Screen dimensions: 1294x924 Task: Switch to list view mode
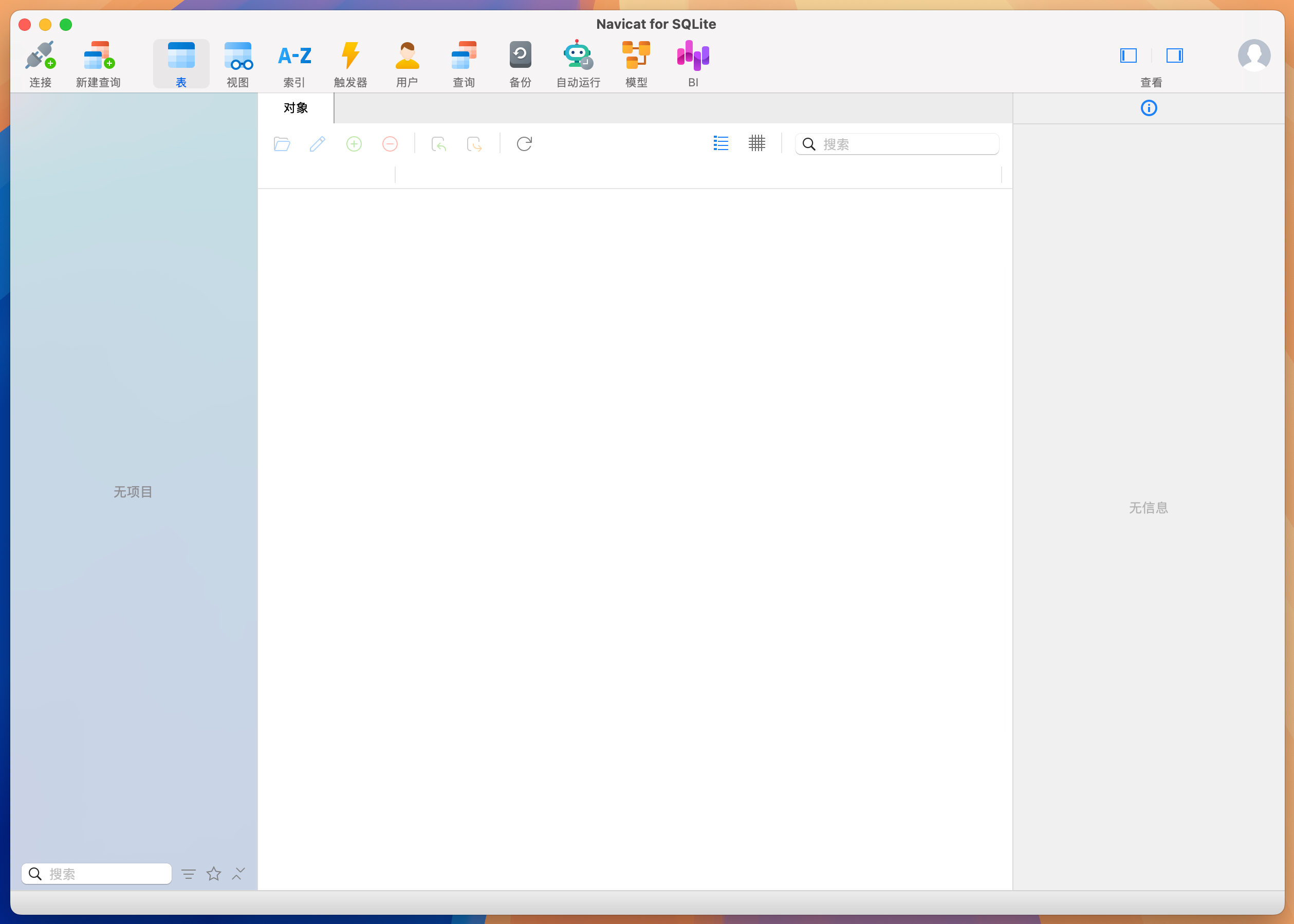point(720,143)
